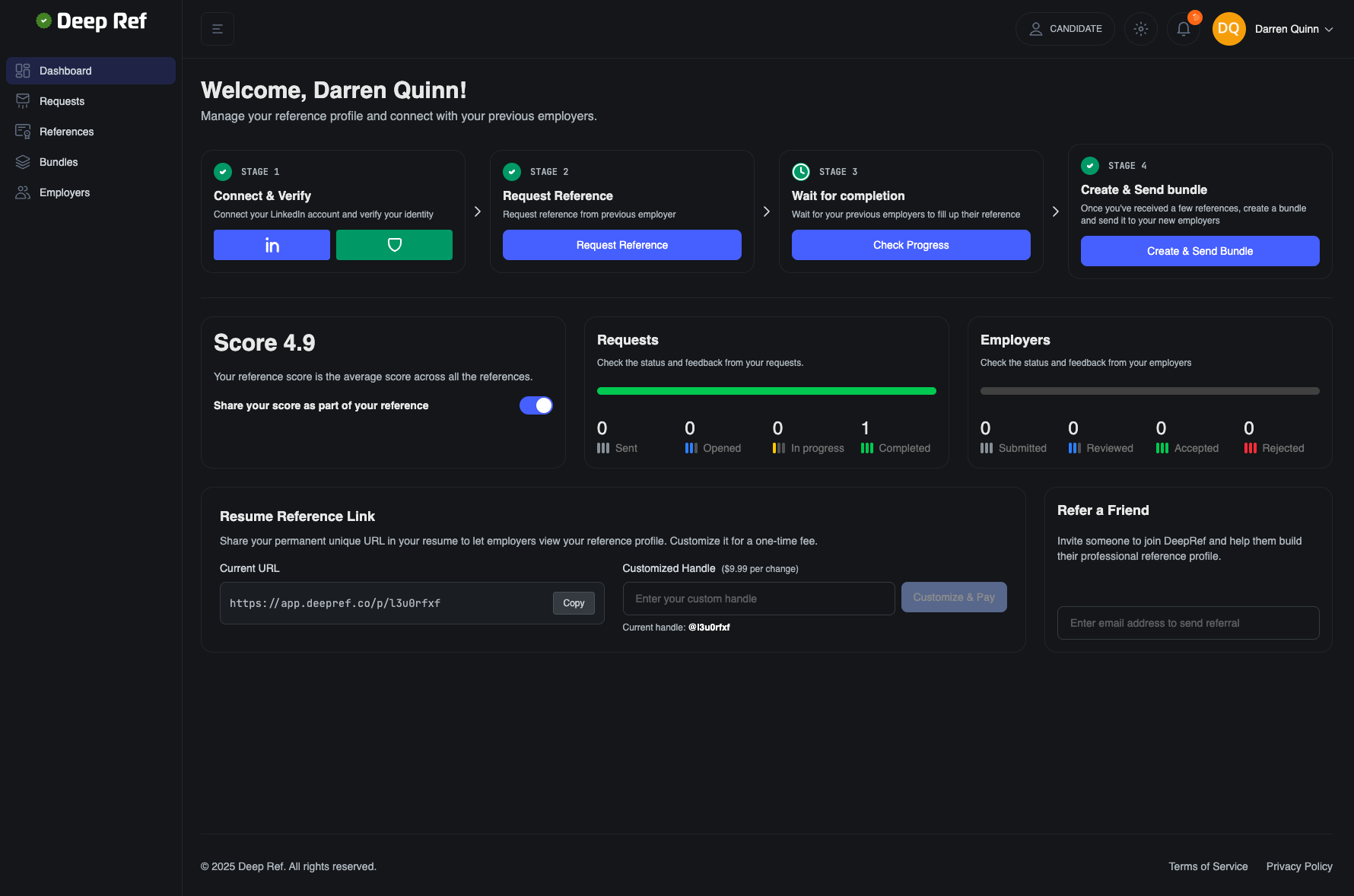Viewport: 1354px width, 896px height.
Task: Click the Request Reference button
Action: (621, 245)
